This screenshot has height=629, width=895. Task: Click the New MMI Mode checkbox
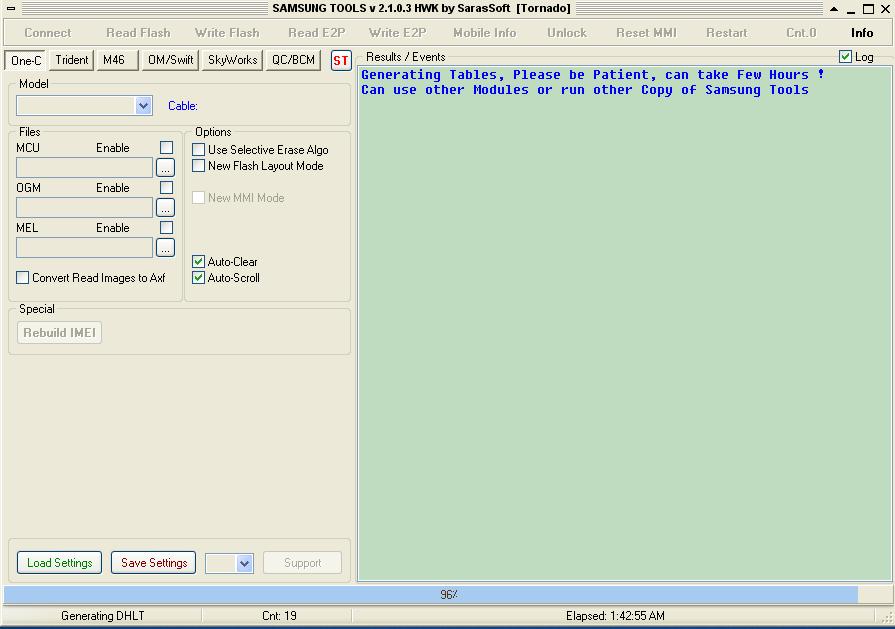point(199,197)
